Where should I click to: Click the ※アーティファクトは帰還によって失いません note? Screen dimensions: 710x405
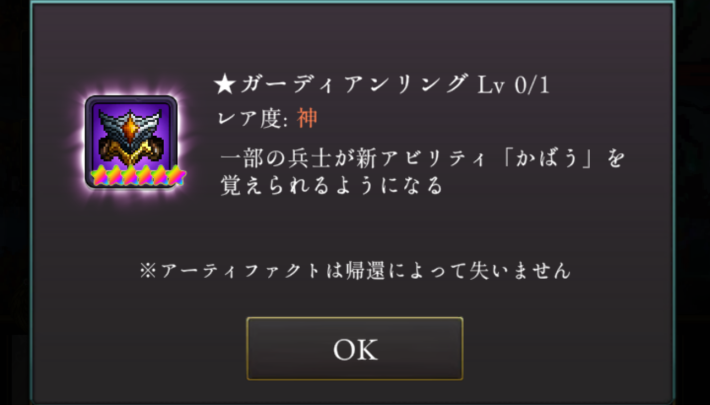(x=355, y=270)
